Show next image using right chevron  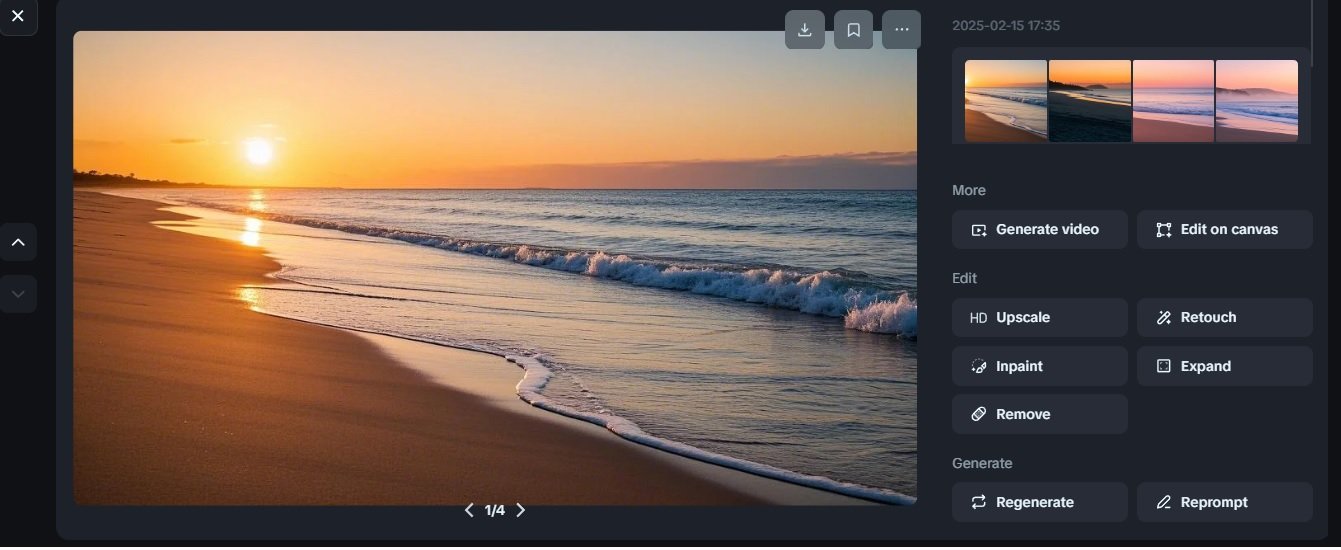click(x=520, y=510)
